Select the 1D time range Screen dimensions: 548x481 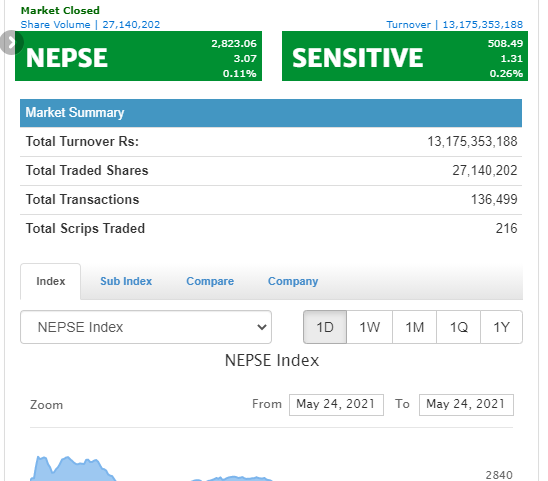tap(325, 327)
